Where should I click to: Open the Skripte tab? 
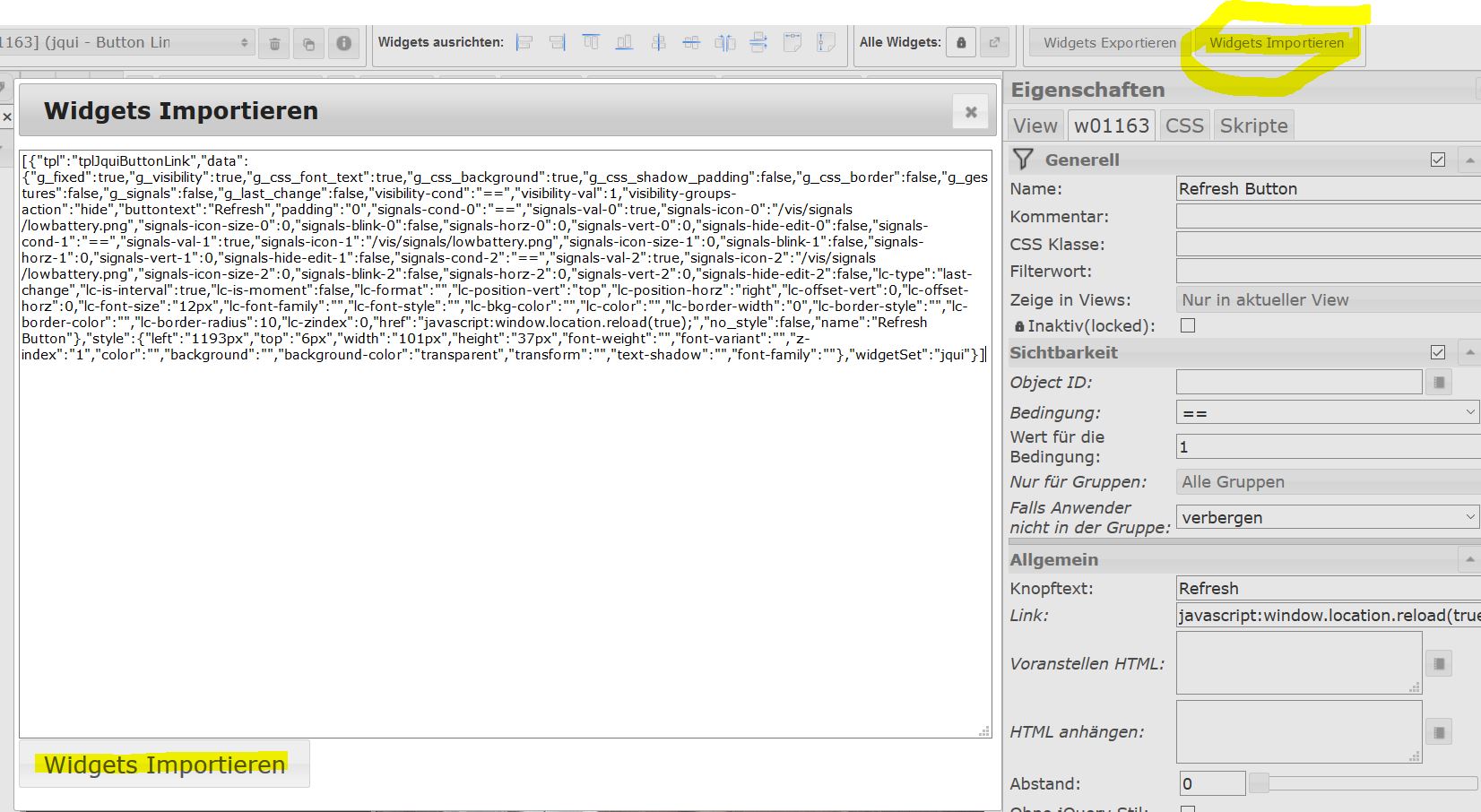pos(1253,125)
